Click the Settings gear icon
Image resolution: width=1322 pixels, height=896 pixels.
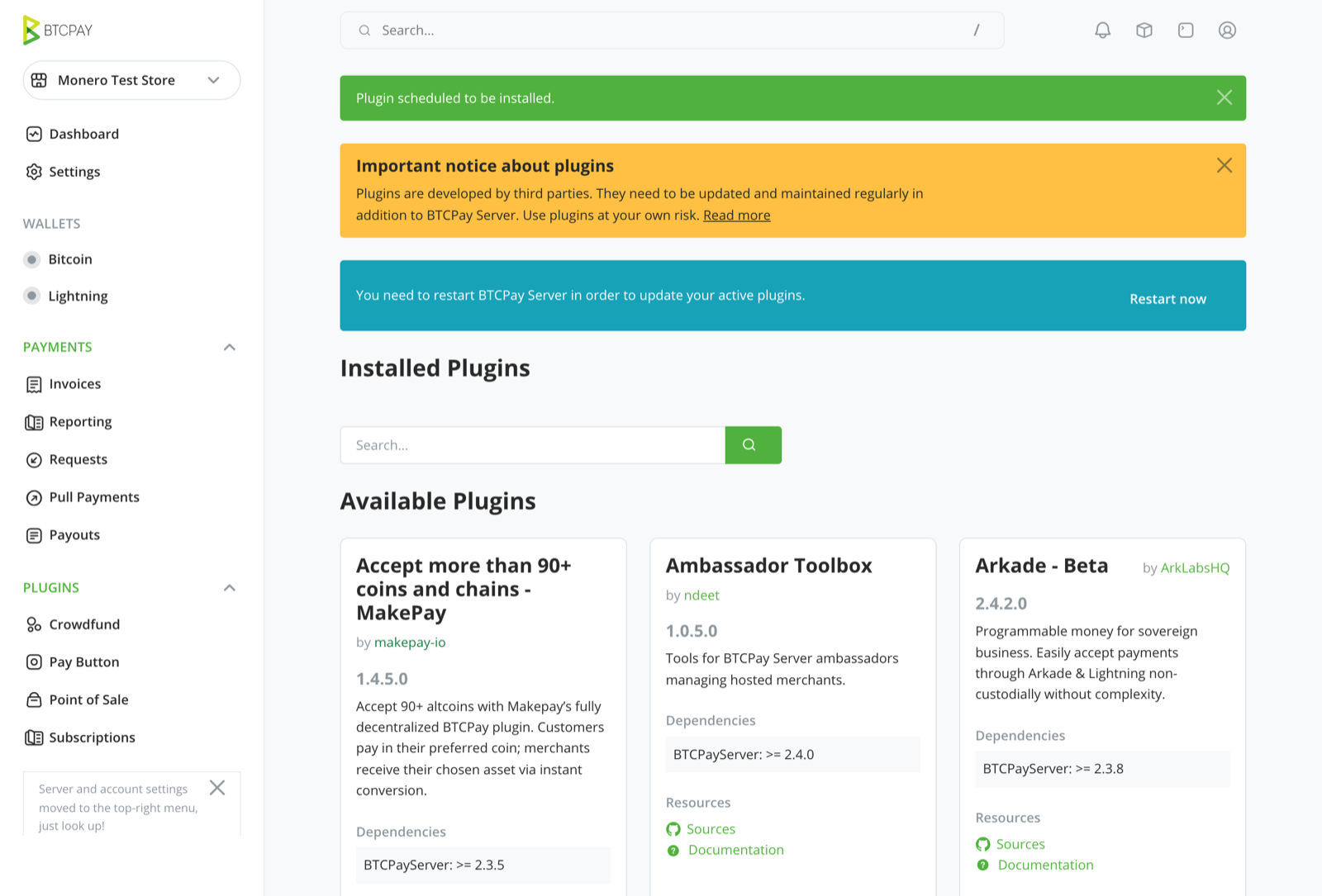[34, 172]
